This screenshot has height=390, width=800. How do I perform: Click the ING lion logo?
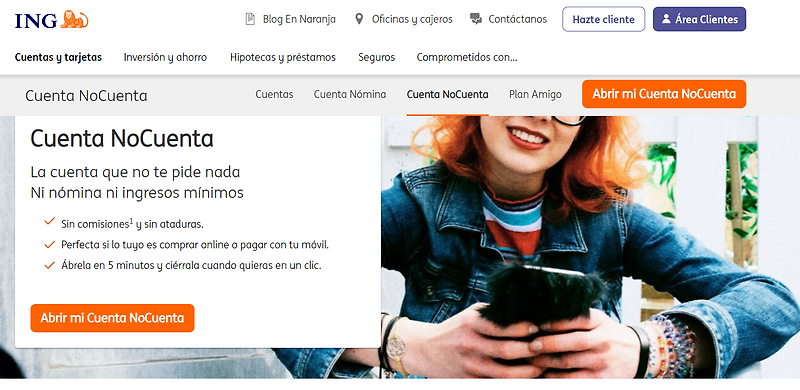(x=52, y=19)
